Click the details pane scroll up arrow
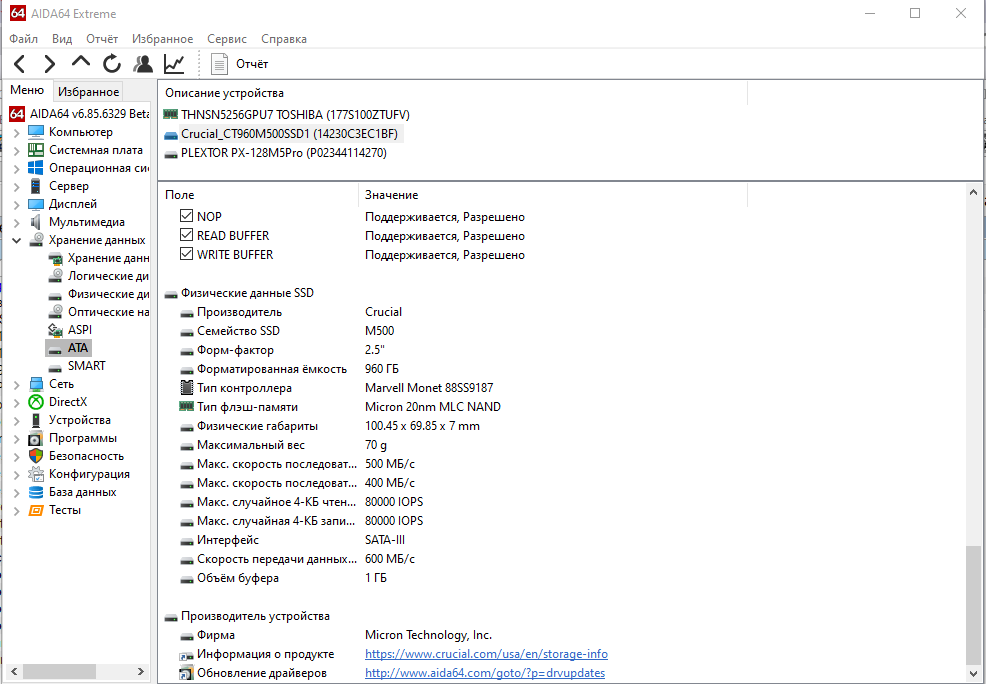This screenshot has height=684, width=986. point(973,192)
